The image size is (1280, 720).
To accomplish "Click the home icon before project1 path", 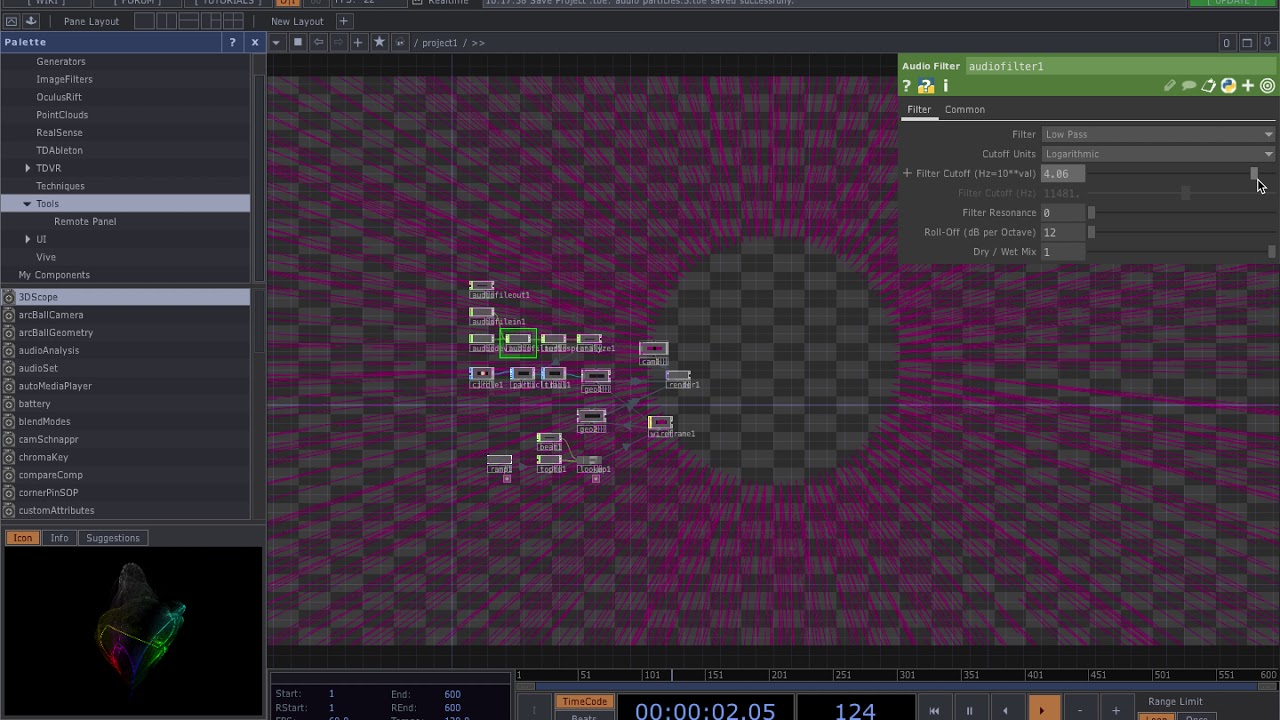I will click(x=400, y=42).
